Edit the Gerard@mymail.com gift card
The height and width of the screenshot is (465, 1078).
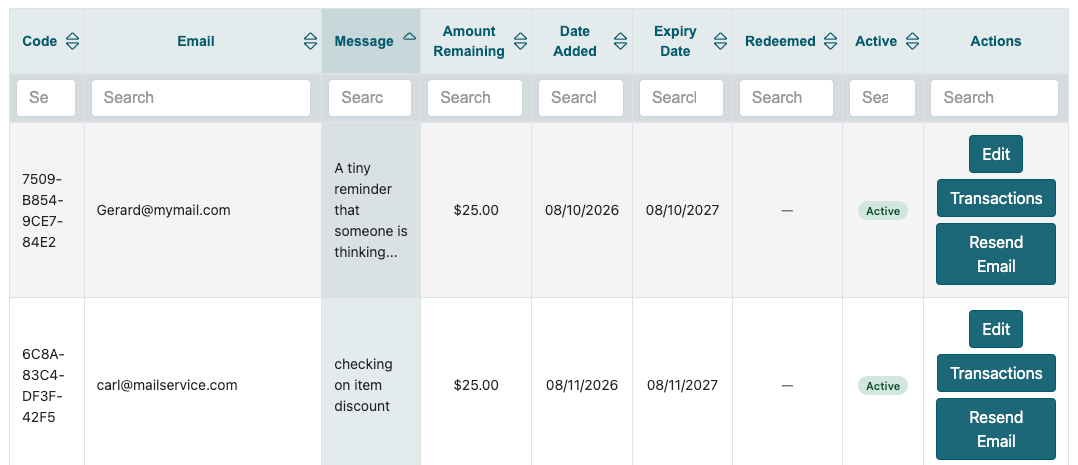click(996, 154)
